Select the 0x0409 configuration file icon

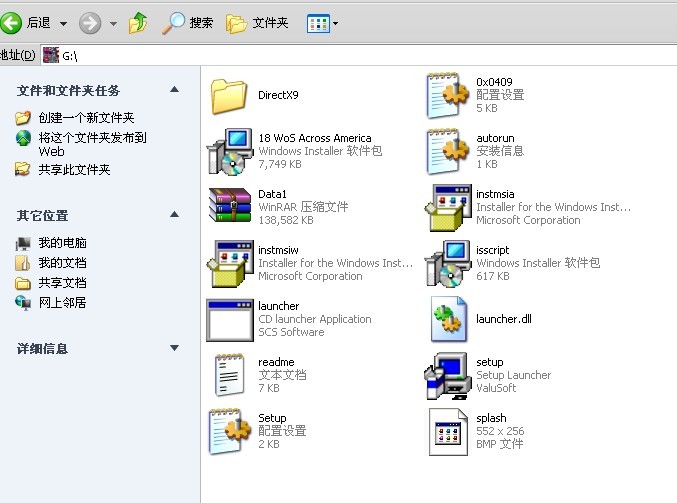[448, 95]
